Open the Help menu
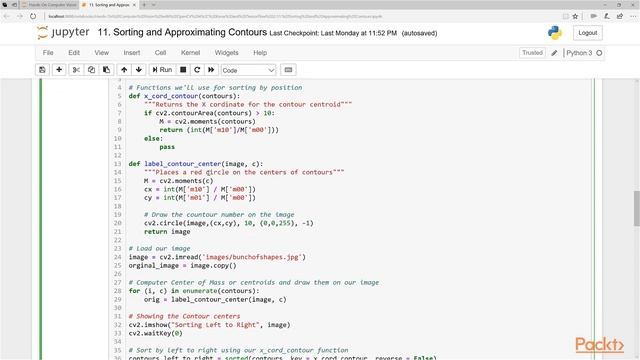640x360 pixels. point(260,53)
